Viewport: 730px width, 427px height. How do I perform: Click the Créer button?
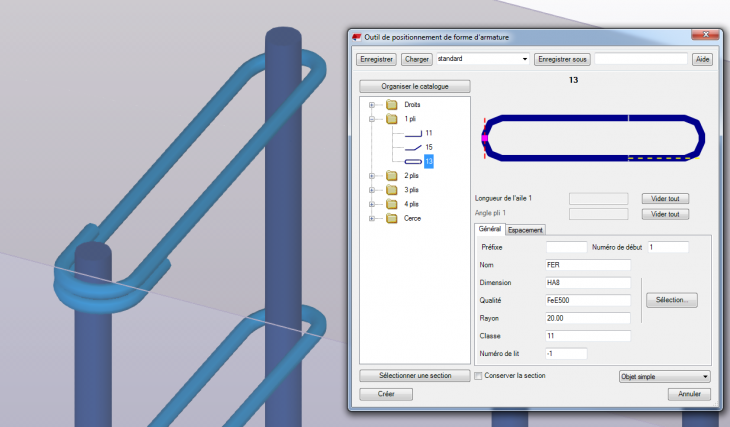coord(386,394)
